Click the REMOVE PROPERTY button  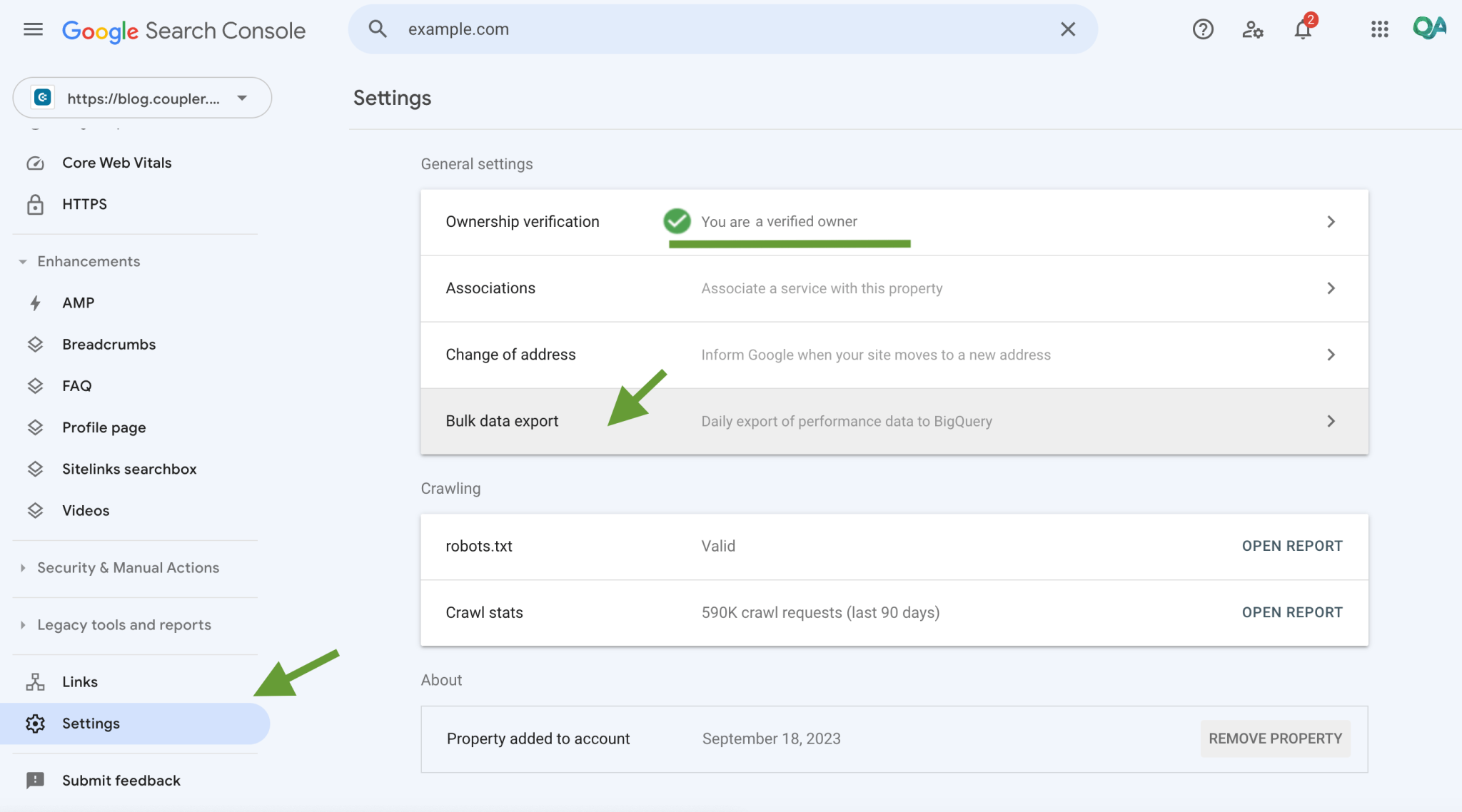click(x=1275, y=739)
